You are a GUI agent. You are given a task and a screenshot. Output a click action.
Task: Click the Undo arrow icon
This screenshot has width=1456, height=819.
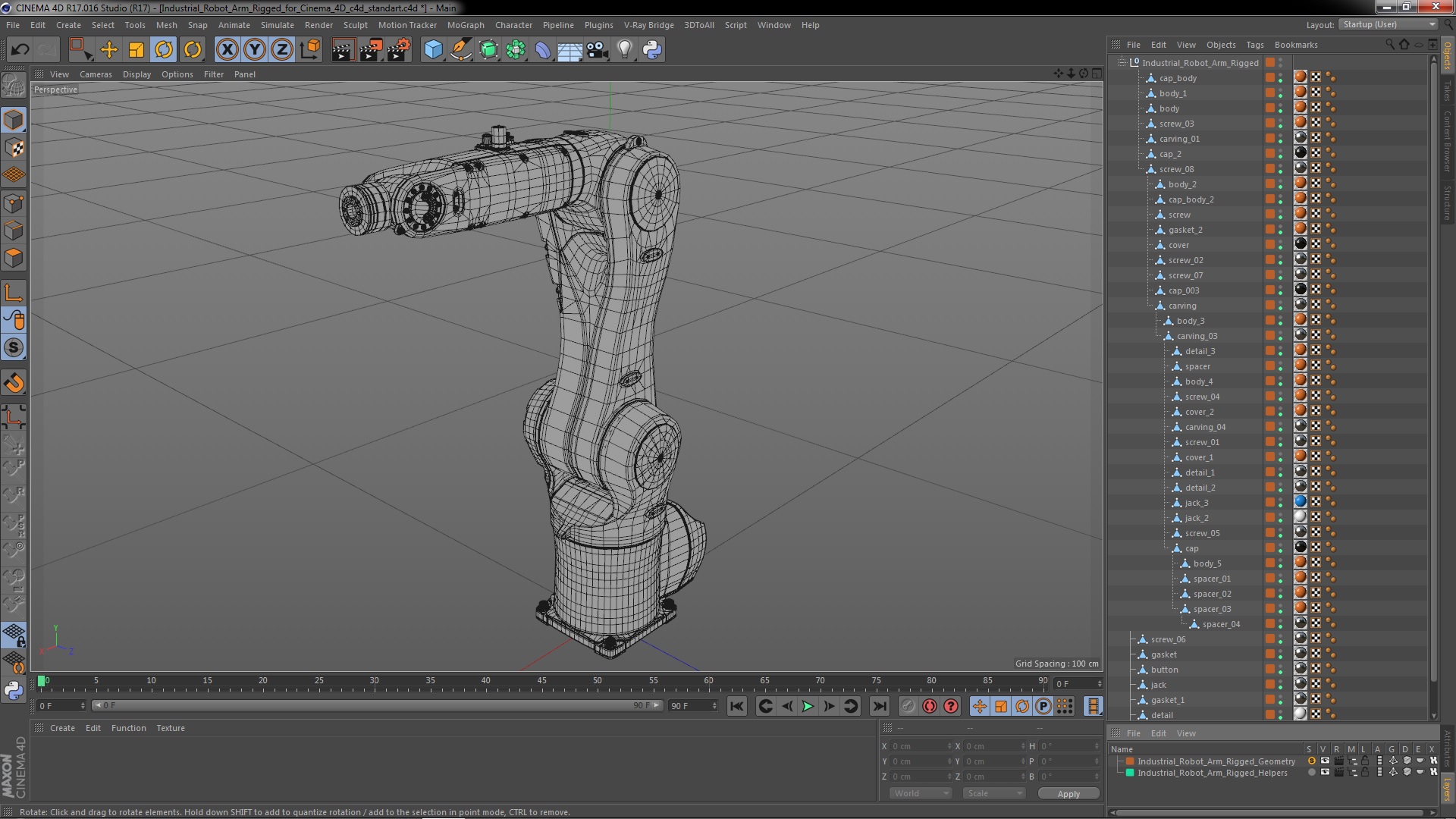pyautogui.click(x=20, y=50)
